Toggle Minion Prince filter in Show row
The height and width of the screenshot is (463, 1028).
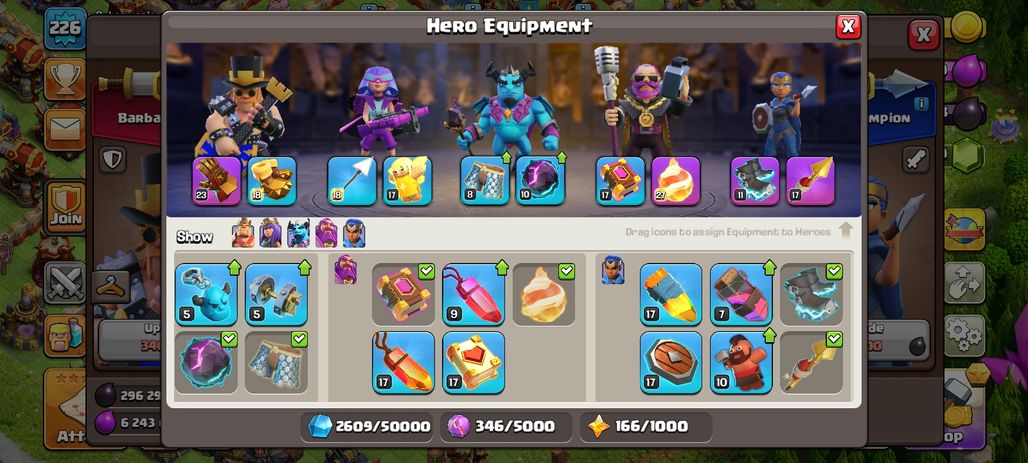point(298,233)
